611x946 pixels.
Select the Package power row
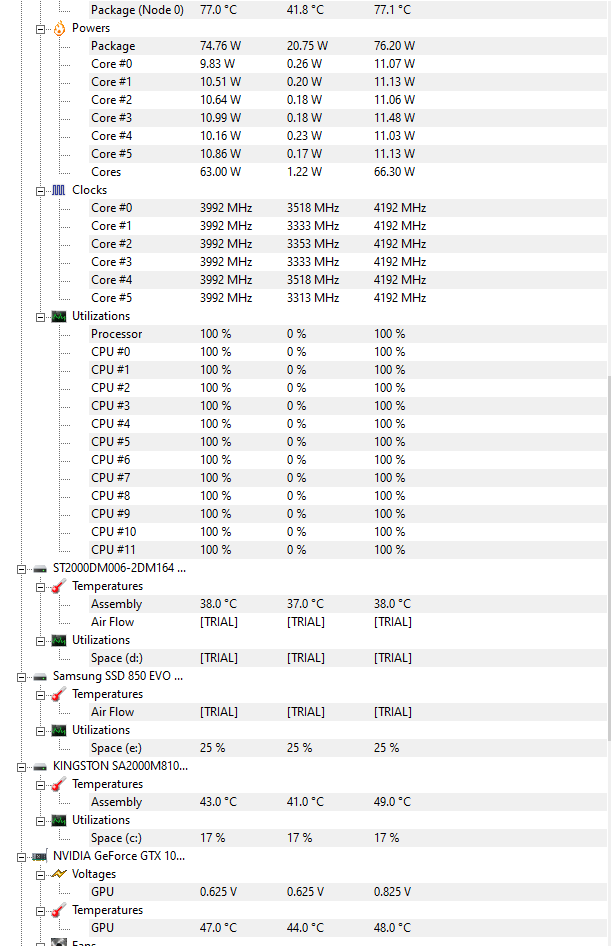click(112, 46)
